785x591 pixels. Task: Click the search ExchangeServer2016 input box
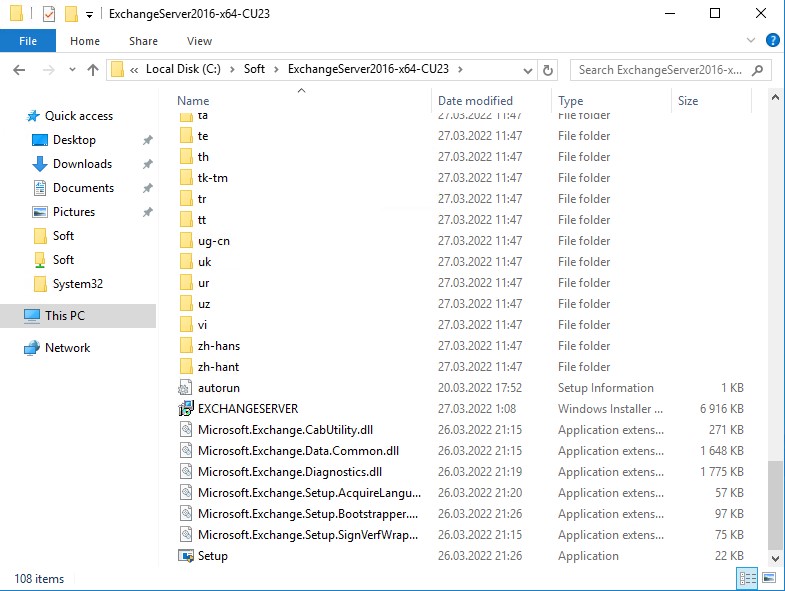(660, 70)
